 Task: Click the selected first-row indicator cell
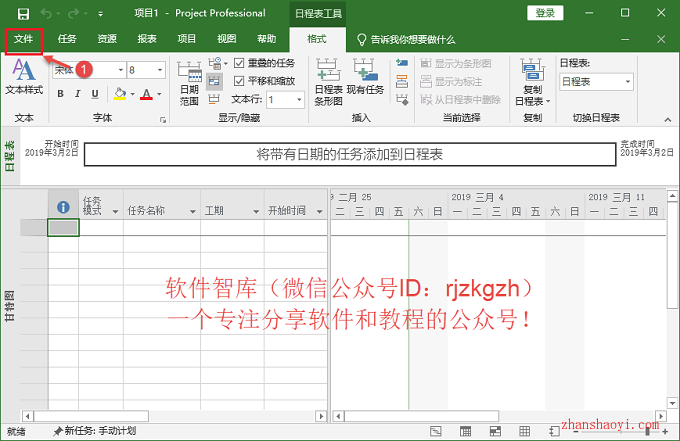click(63, 227)
